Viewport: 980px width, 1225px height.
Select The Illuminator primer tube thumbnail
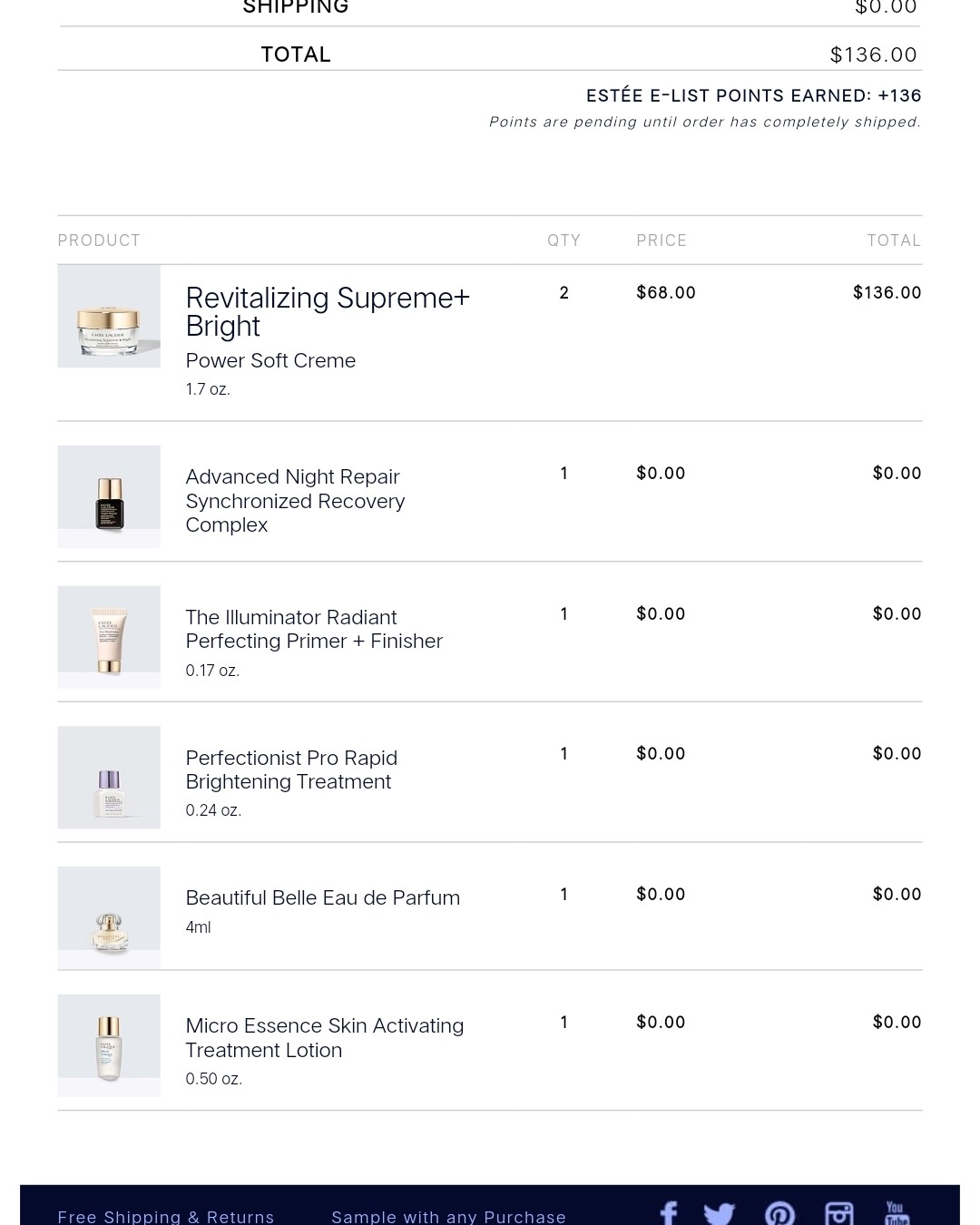109,637
